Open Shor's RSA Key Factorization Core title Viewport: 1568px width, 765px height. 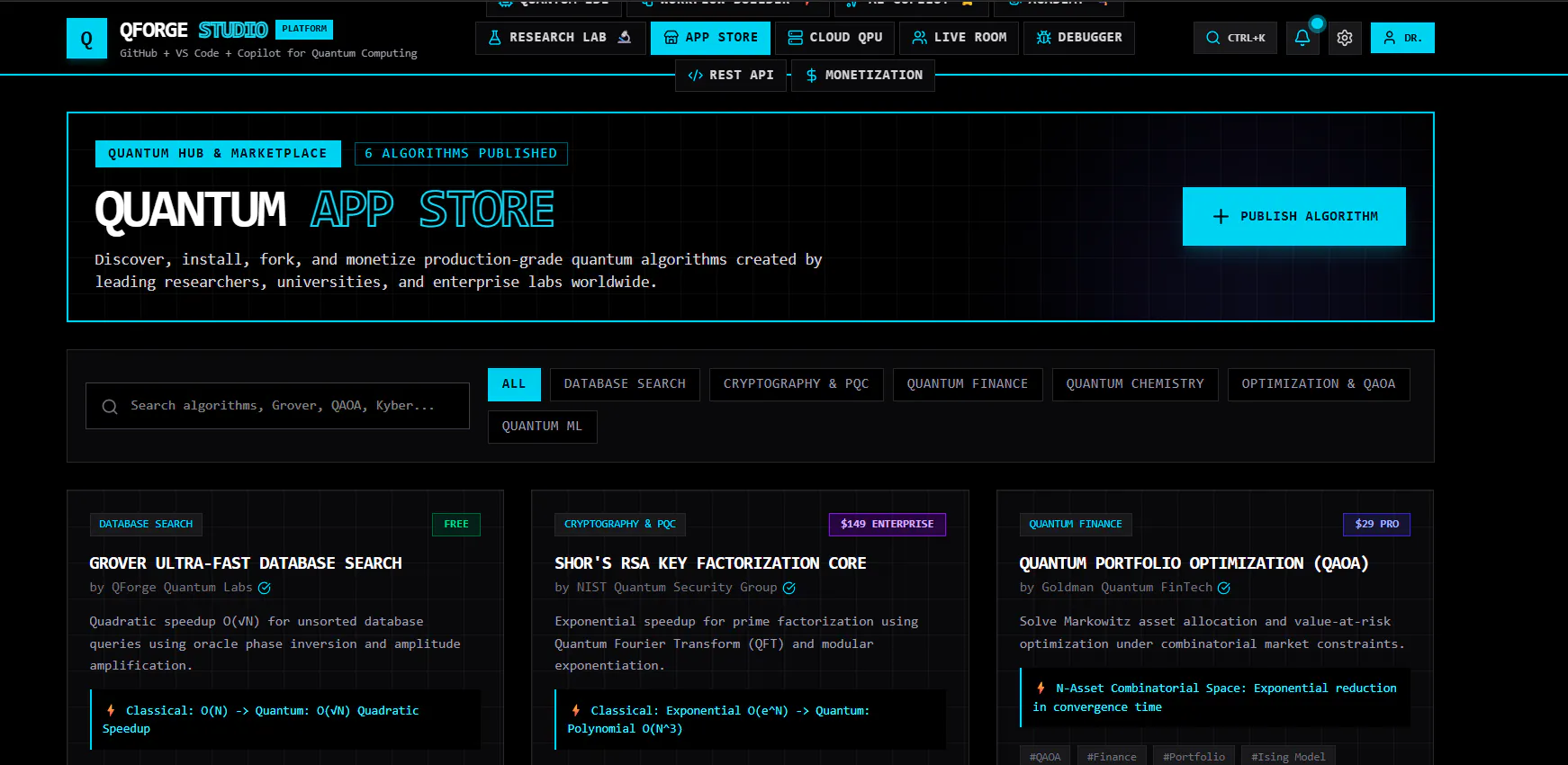[710, 563]
